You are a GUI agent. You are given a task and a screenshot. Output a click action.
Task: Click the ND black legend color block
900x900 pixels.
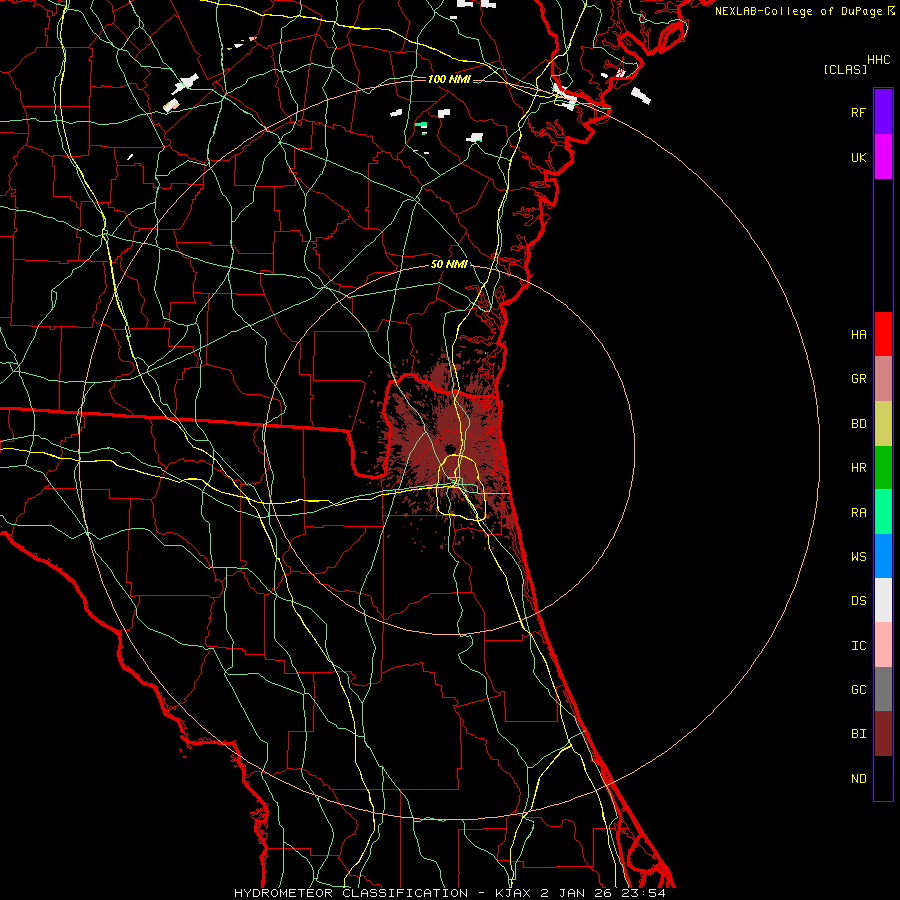pyautogui.click(x=883, y=778)
